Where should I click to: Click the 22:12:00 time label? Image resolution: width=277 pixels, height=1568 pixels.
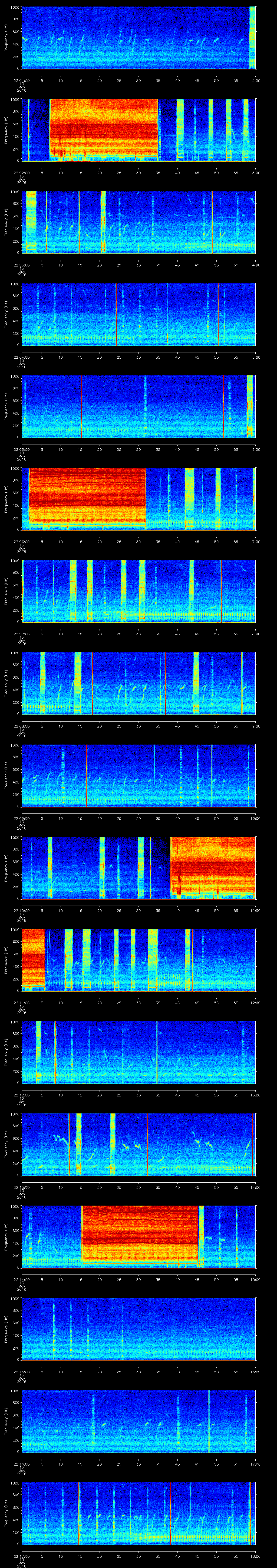21,1095
